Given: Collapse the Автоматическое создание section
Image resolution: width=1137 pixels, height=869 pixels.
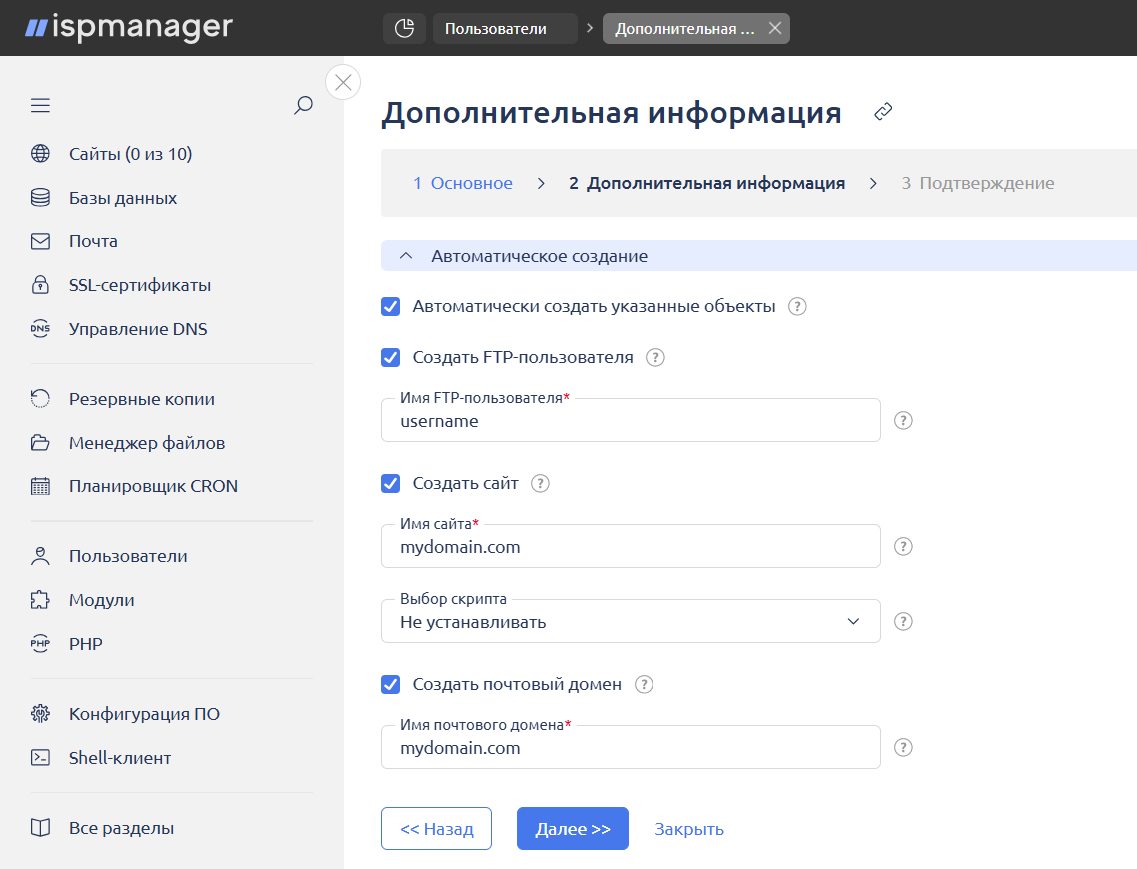Looking at the screenshot, I should click(406, 256).
